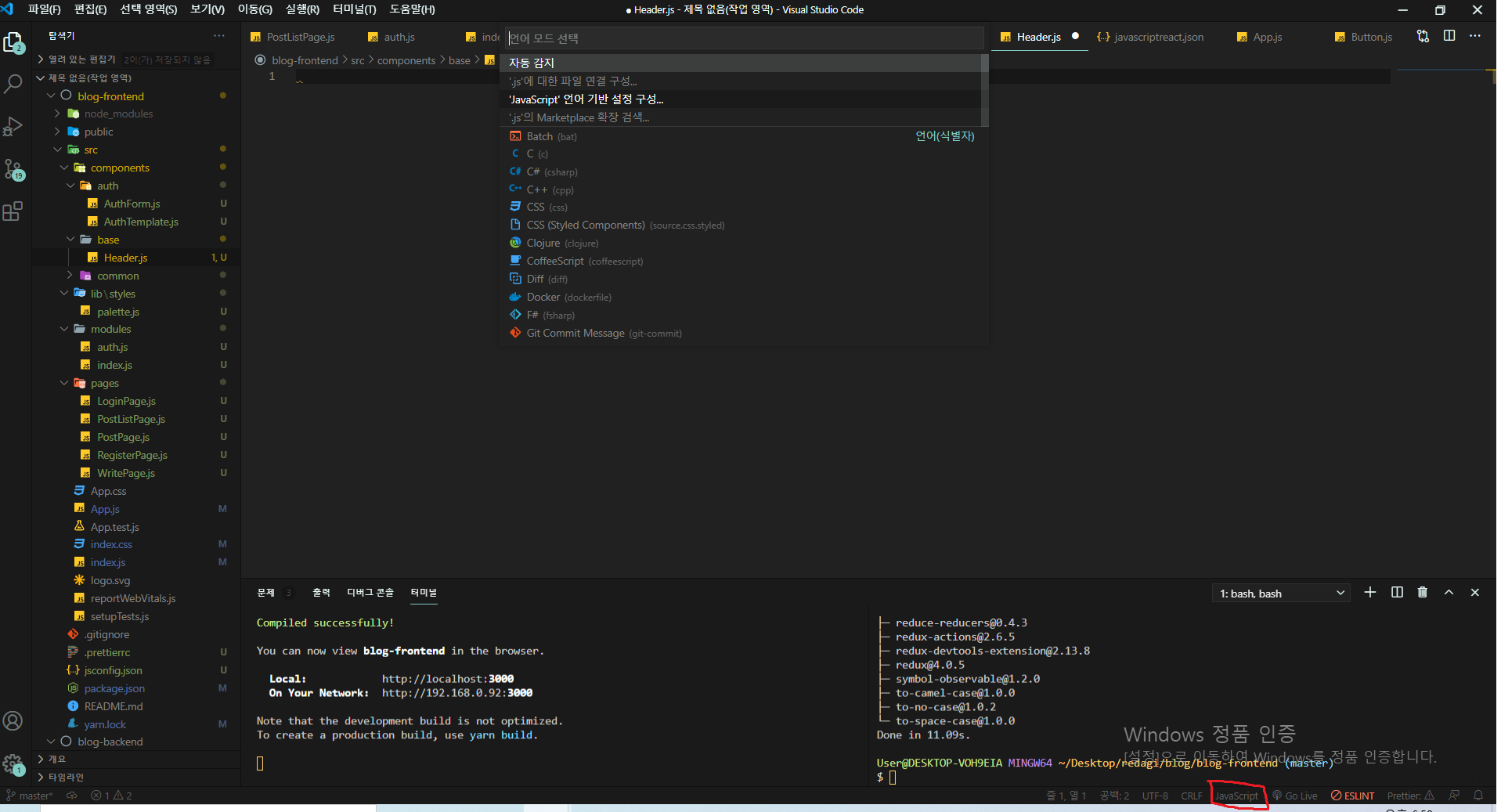Open logo.svg in the explorer

pyautogui.click(x=110, y=580)
